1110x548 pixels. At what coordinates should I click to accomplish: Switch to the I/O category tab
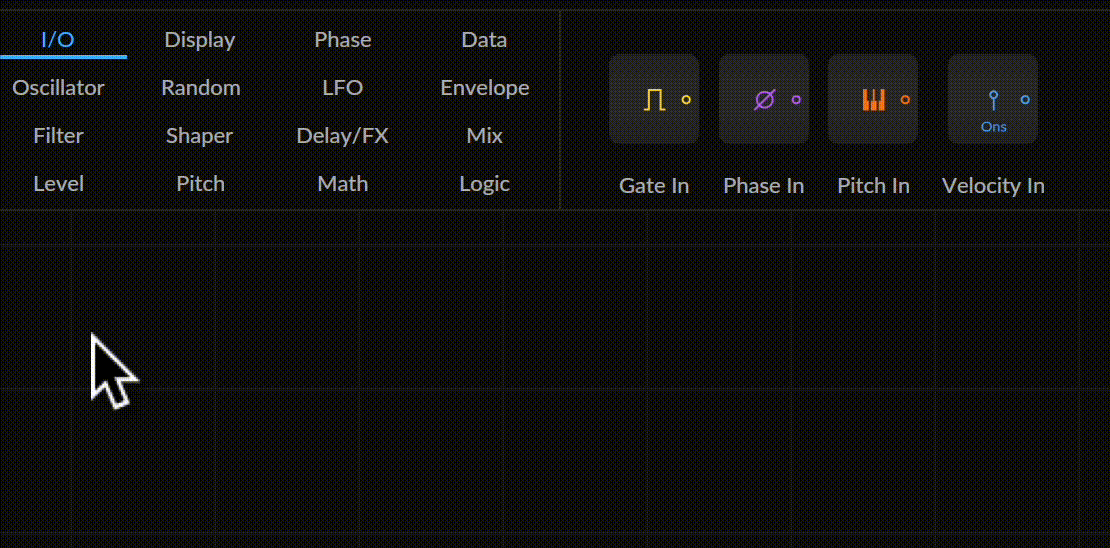point(58,40)
